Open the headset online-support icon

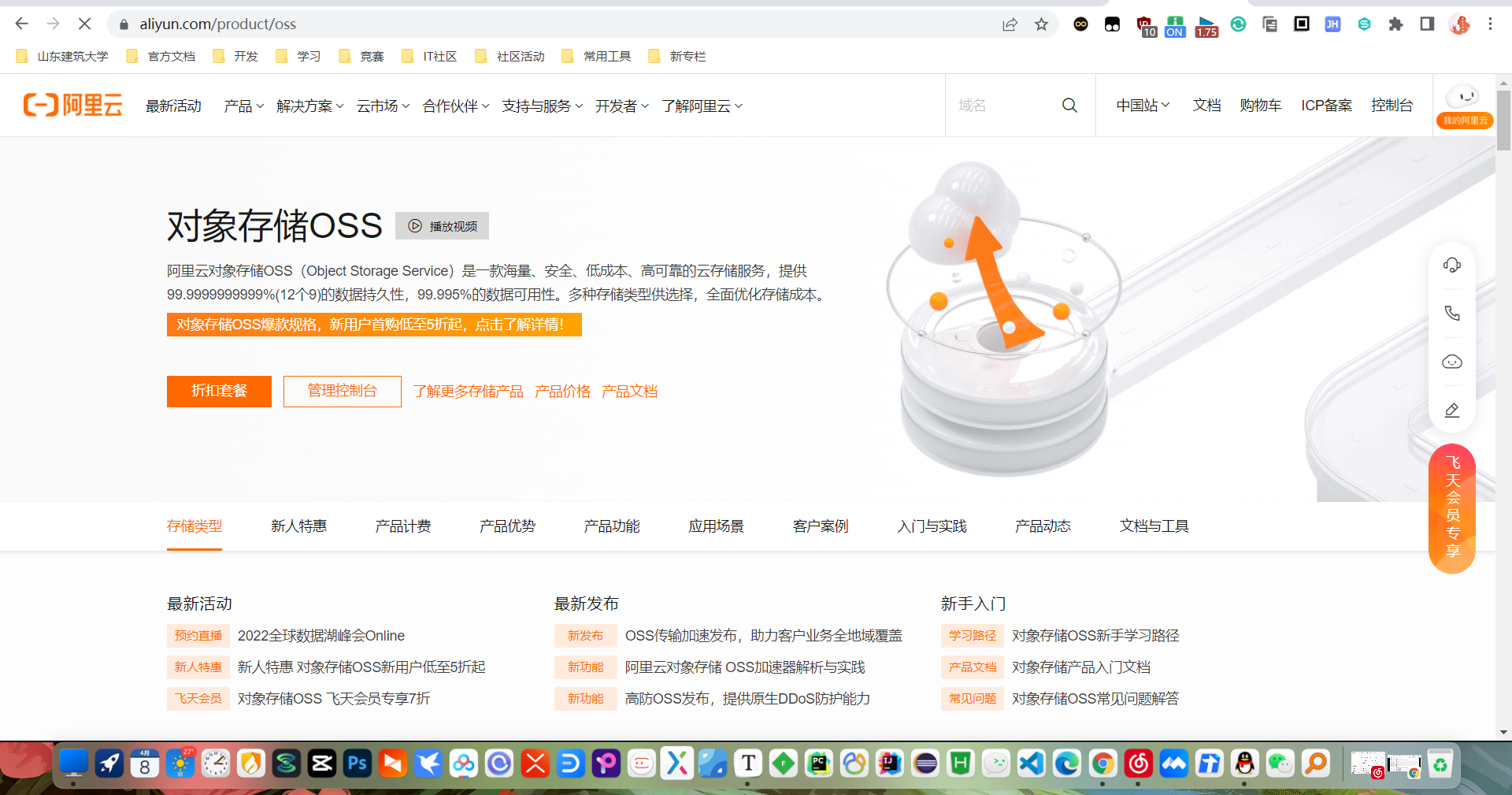1452,265
